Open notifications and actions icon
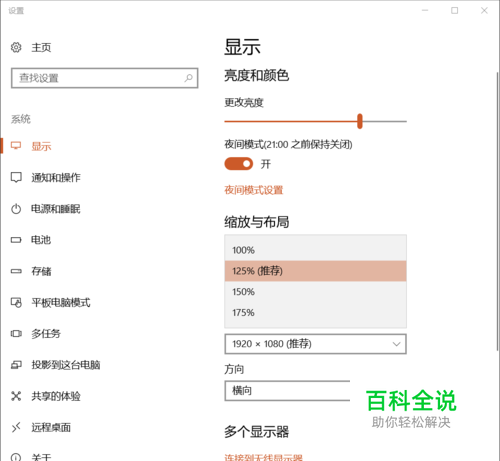The image size is (500, 461). pyautogui.click(x=16, y=177)
